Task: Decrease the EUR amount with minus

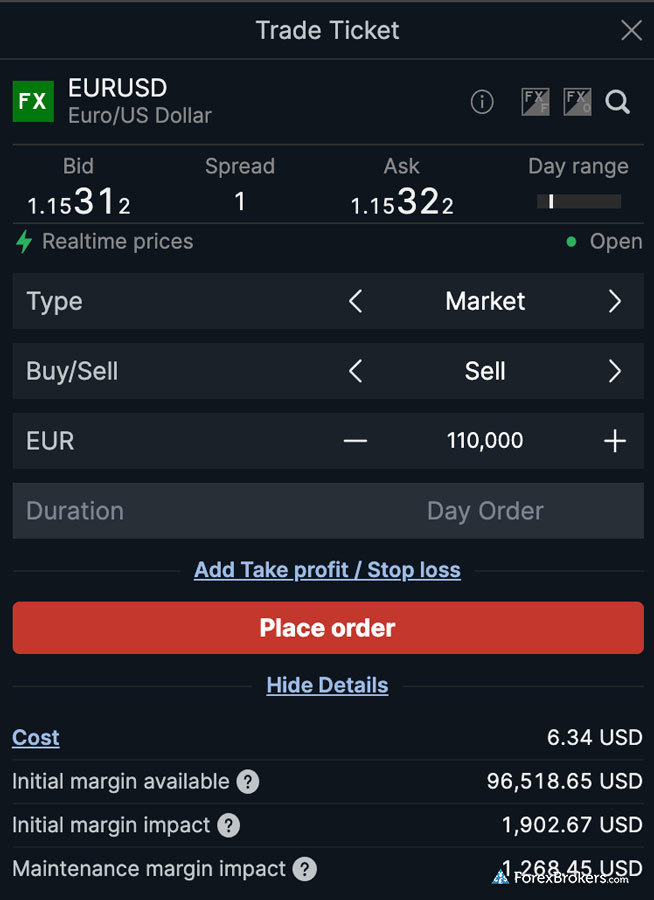Action: coord(355,441)
